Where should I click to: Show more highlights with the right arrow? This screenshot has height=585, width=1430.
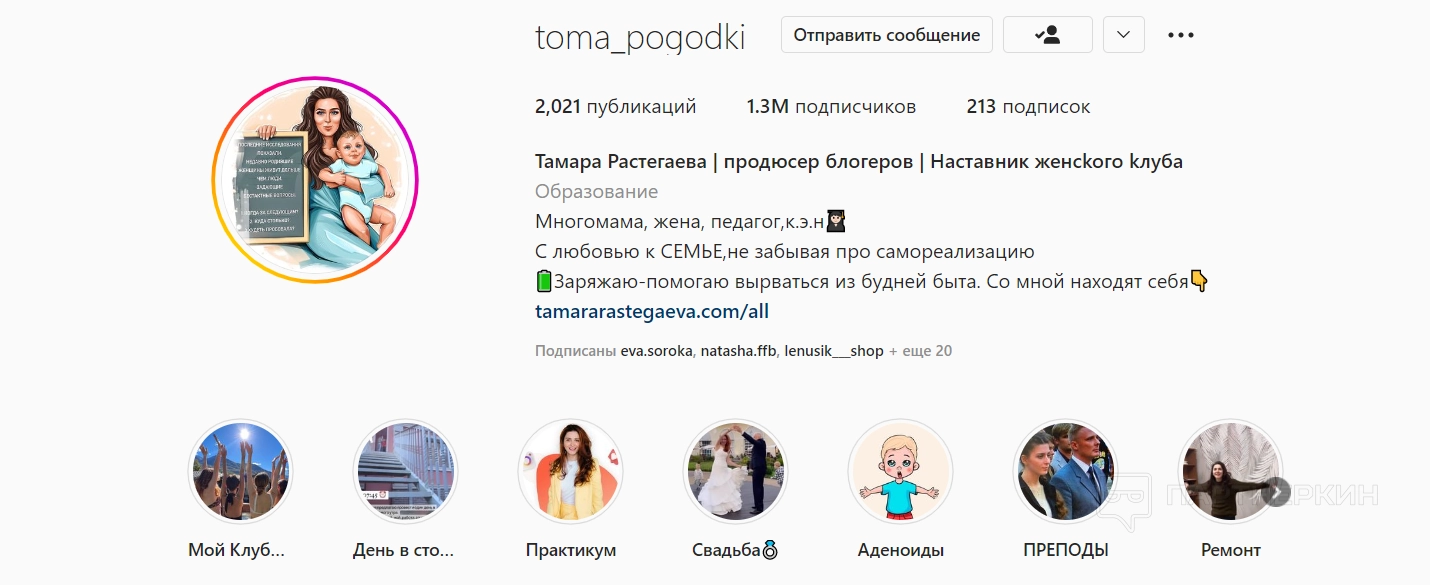1276,492
